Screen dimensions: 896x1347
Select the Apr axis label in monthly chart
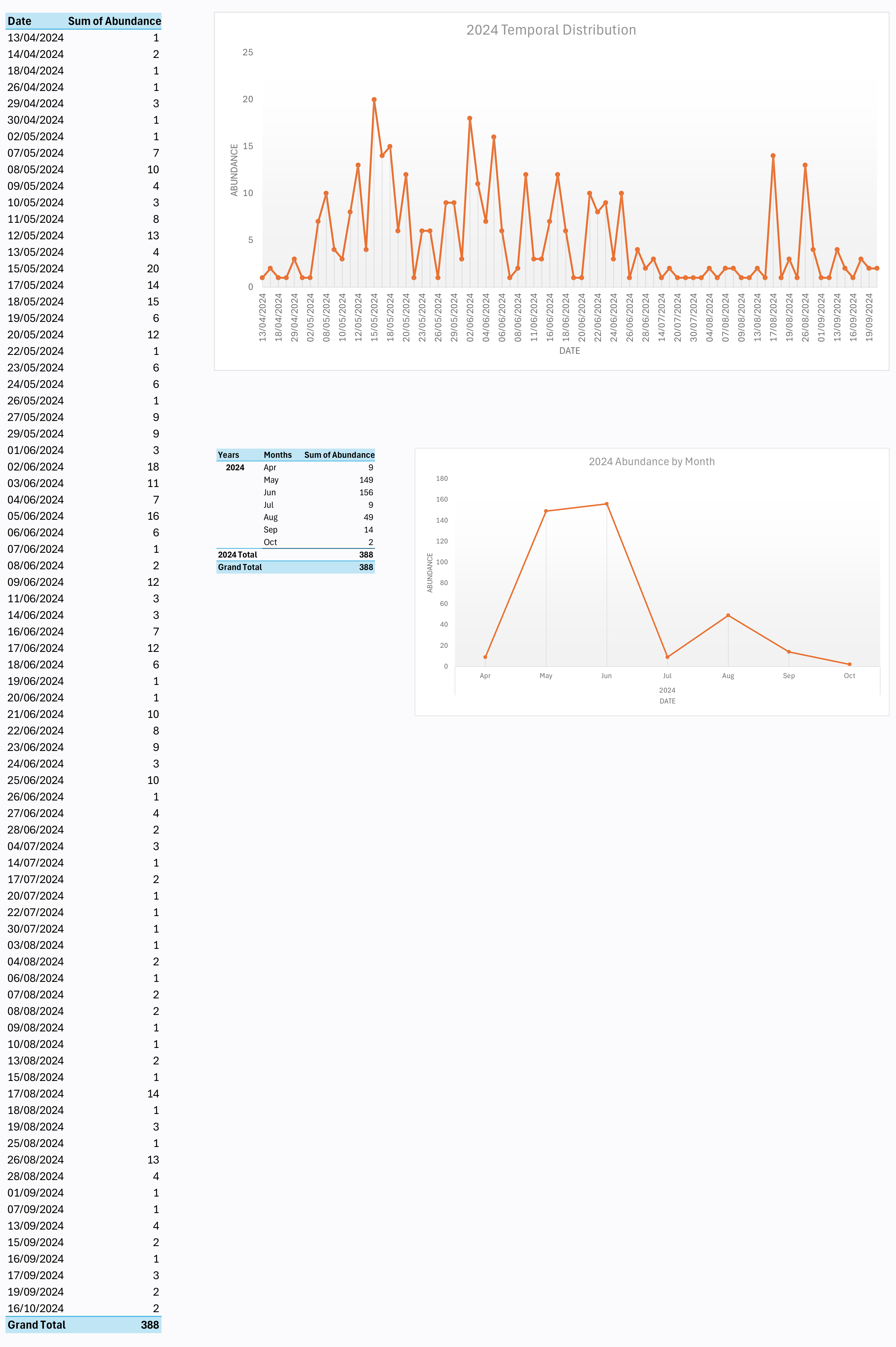point(485,676)
